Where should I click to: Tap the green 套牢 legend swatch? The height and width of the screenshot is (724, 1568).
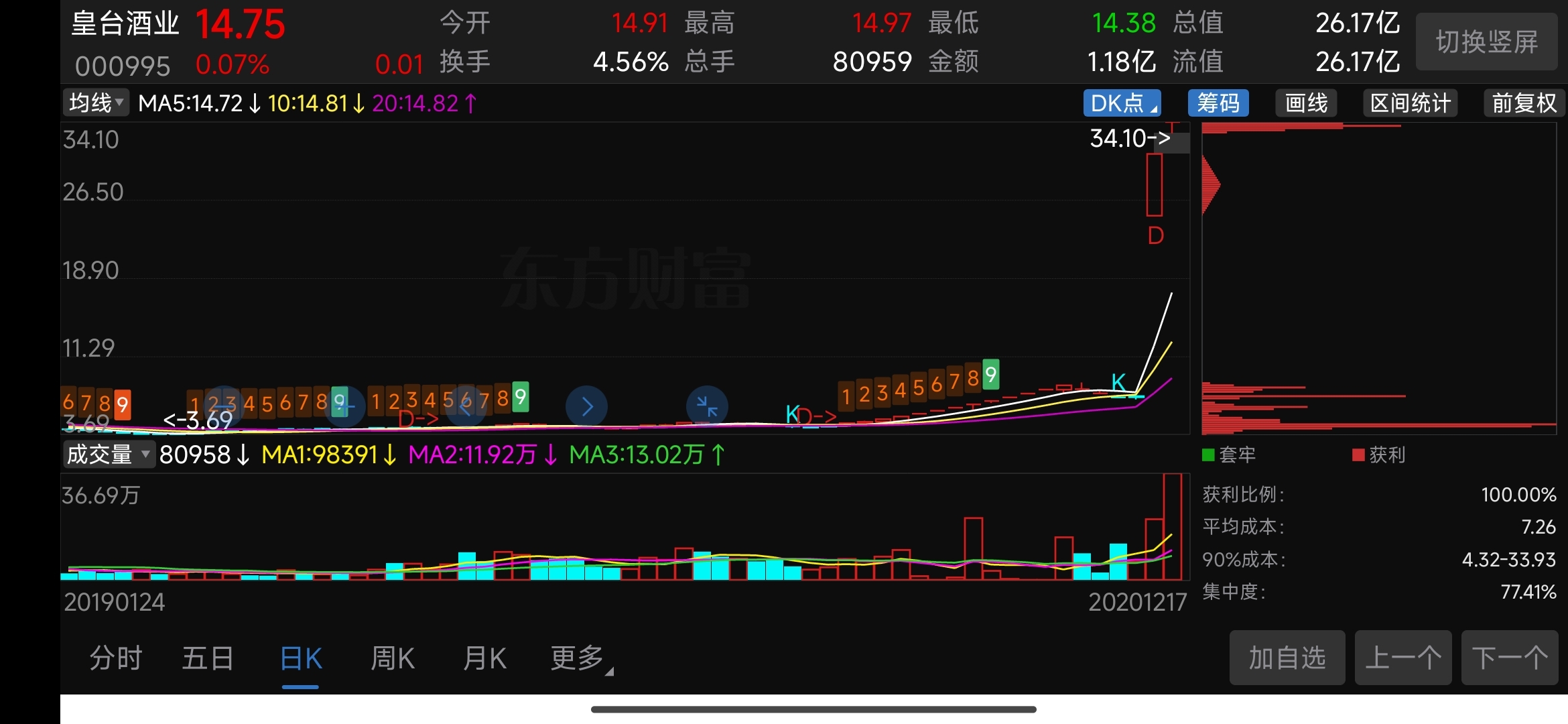[x=1209, y=455]
